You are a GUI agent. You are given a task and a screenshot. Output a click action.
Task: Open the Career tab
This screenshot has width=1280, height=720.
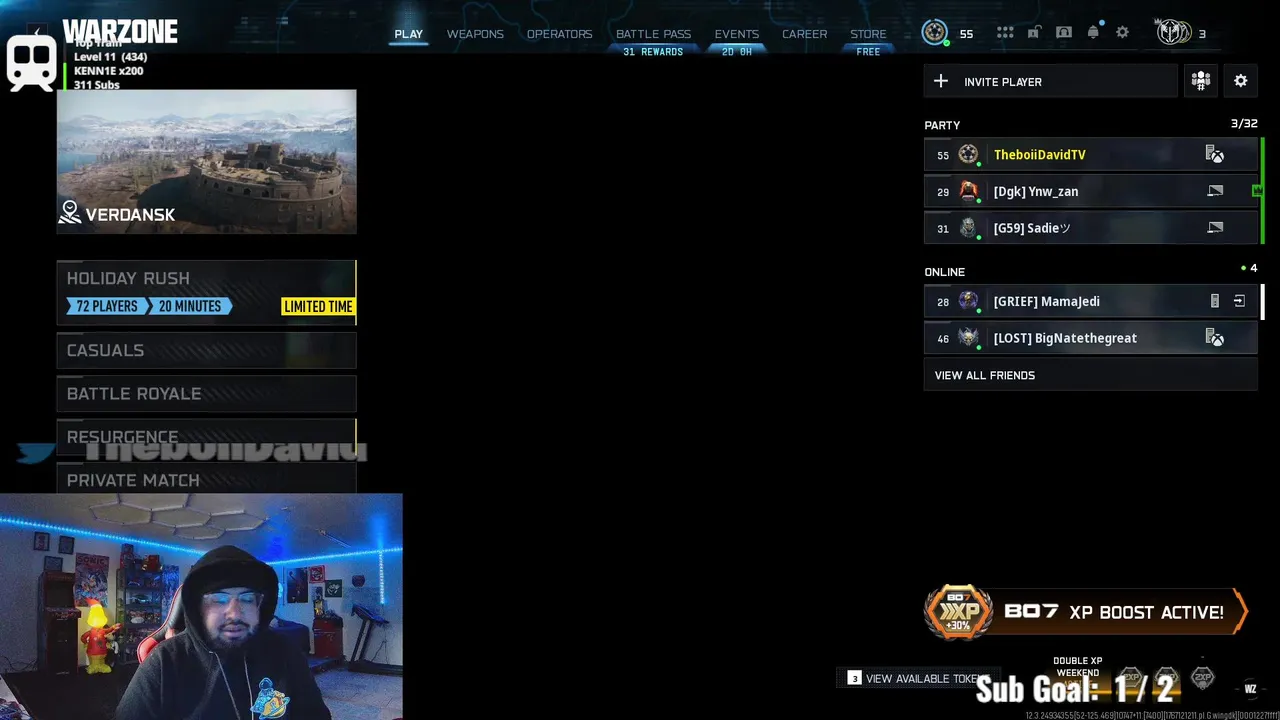tap(804, 34)
